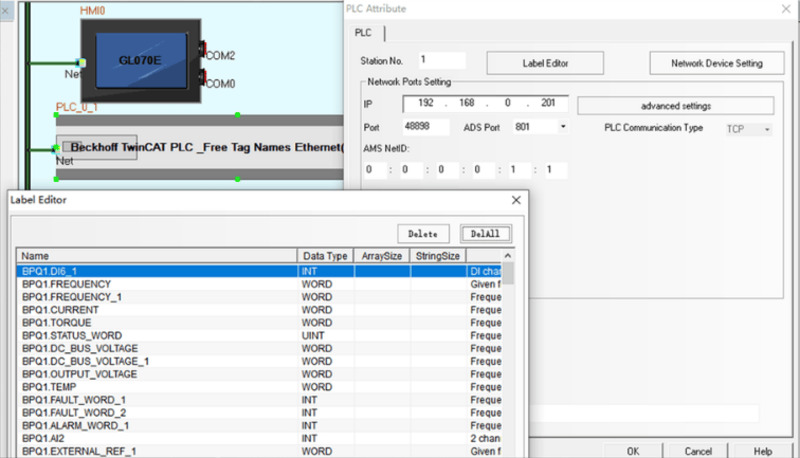Click OK in PLC Attribute dialog
The height and width of the screenshot is (458, 800).
(x=633, y=451)
